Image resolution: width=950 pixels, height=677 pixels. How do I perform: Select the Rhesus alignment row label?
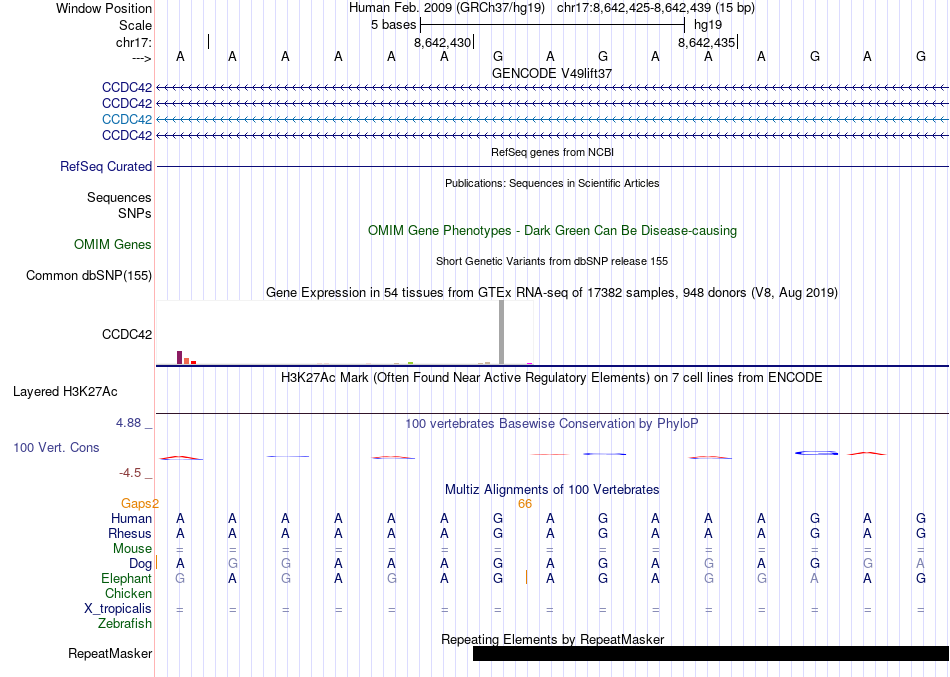click(x=130, y=533)
